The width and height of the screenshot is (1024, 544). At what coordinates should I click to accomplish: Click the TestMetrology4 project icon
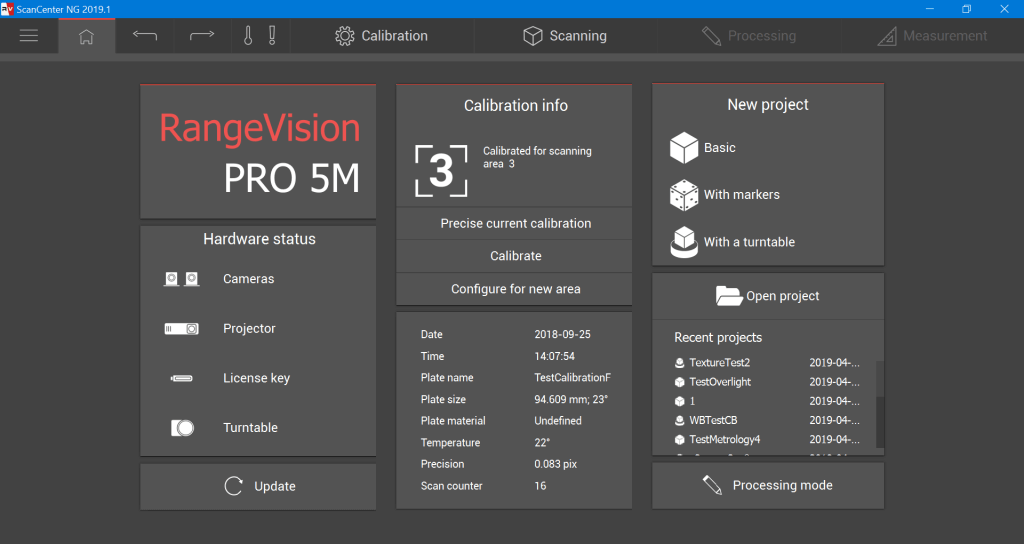679,440
